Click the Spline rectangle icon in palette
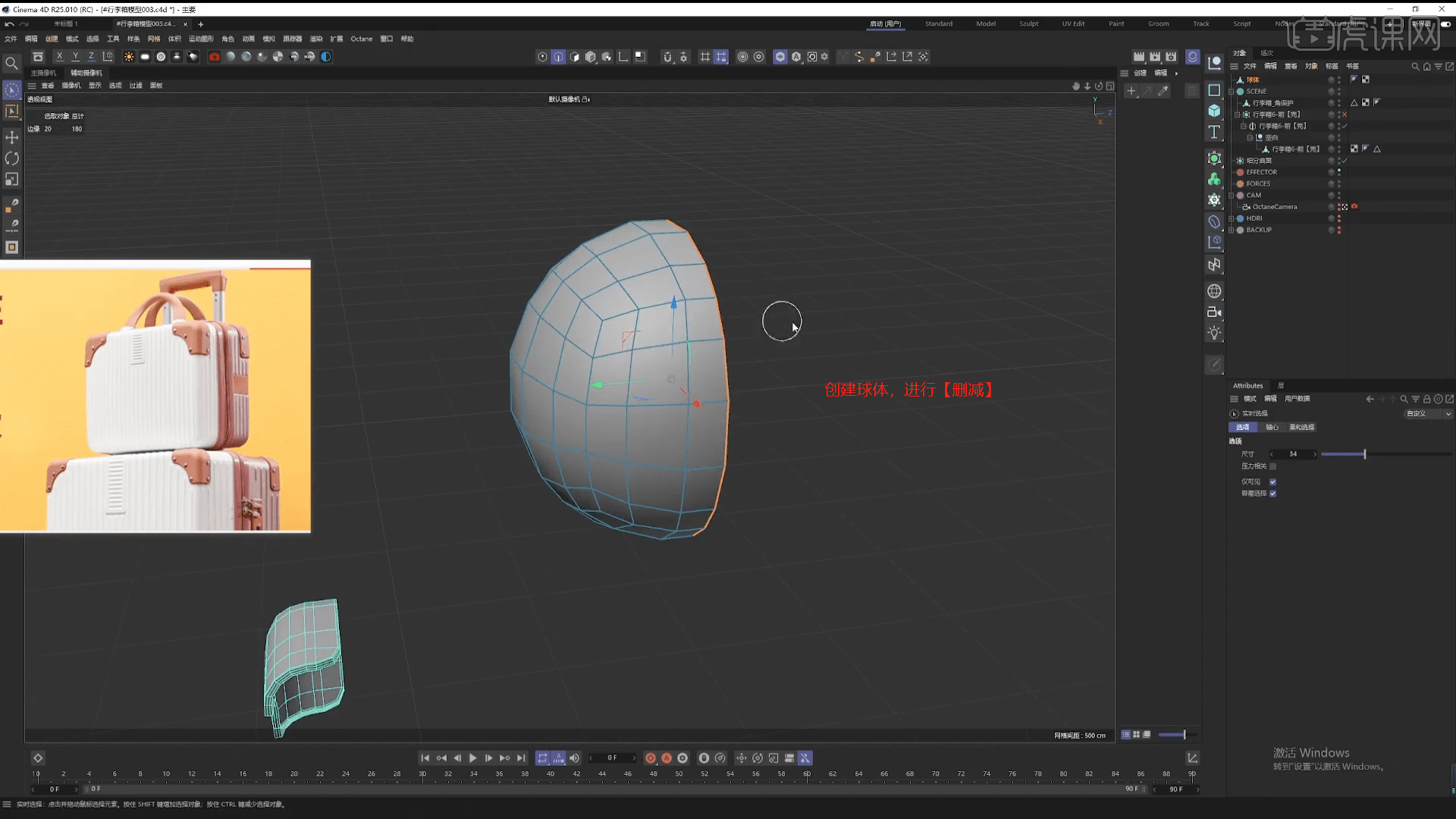Viewport: 1456px width, 819px height. point(1214,89)
